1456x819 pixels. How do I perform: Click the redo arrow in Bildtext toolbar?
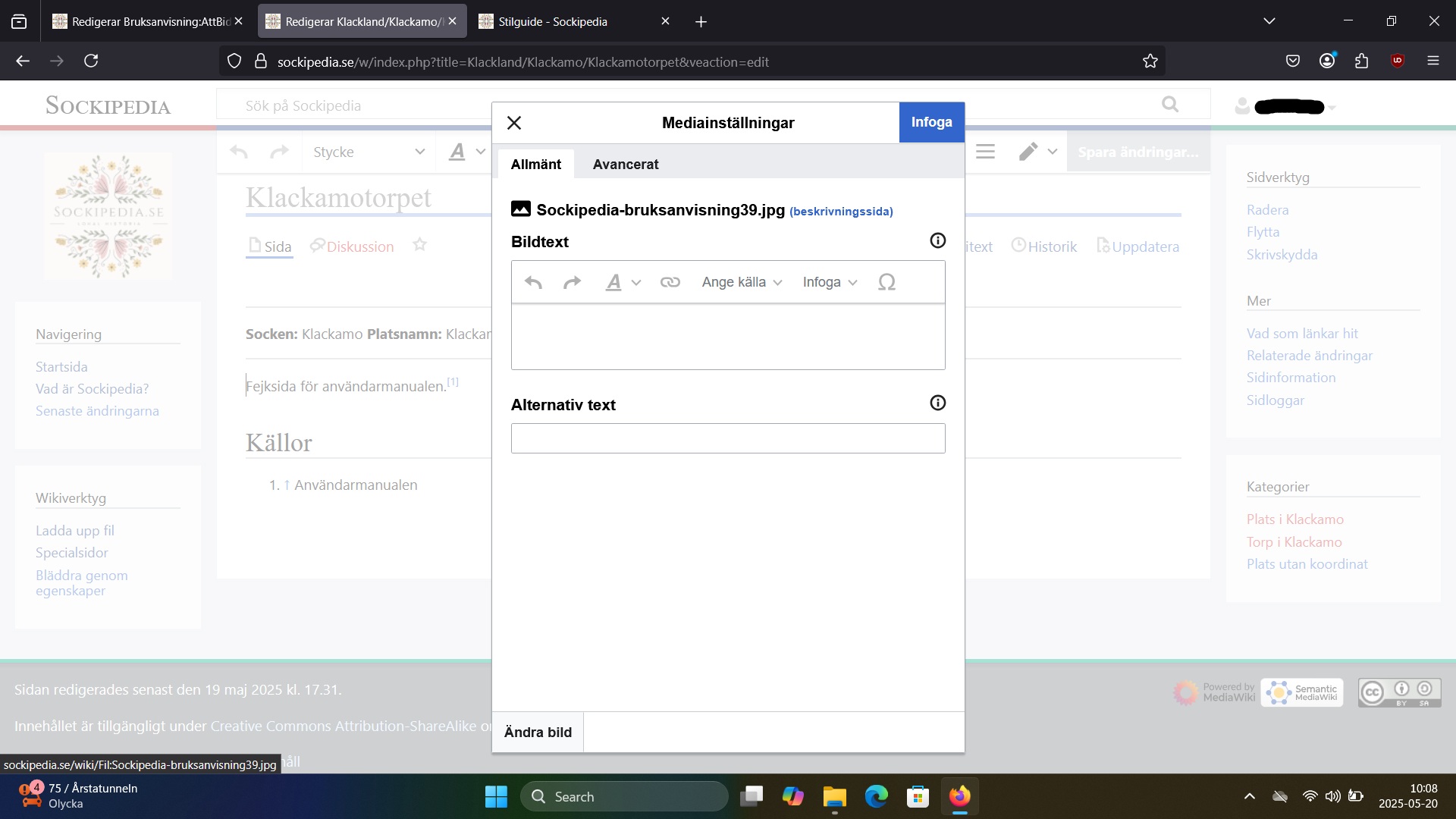[x=572, y=282]
